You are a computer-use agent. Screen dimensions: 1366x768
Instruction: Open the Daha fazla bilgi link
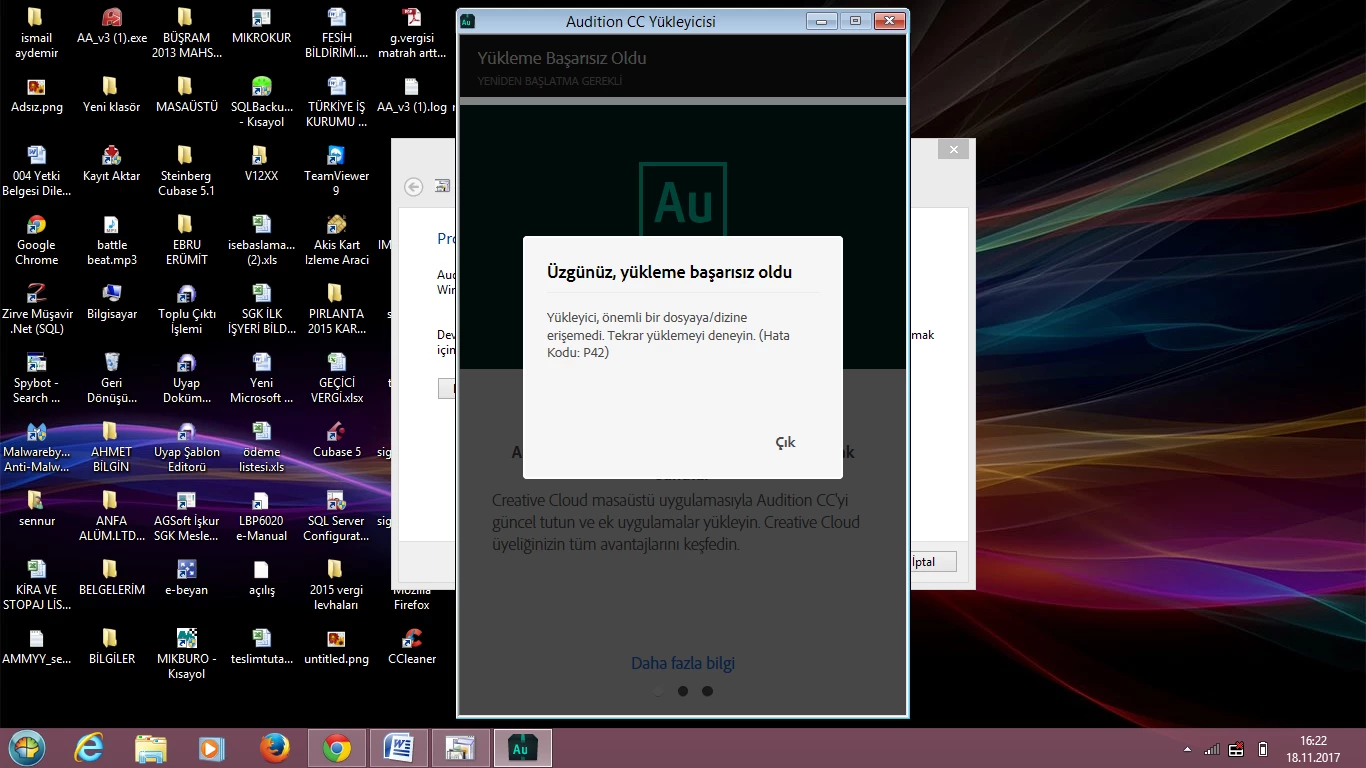point(683,663)
